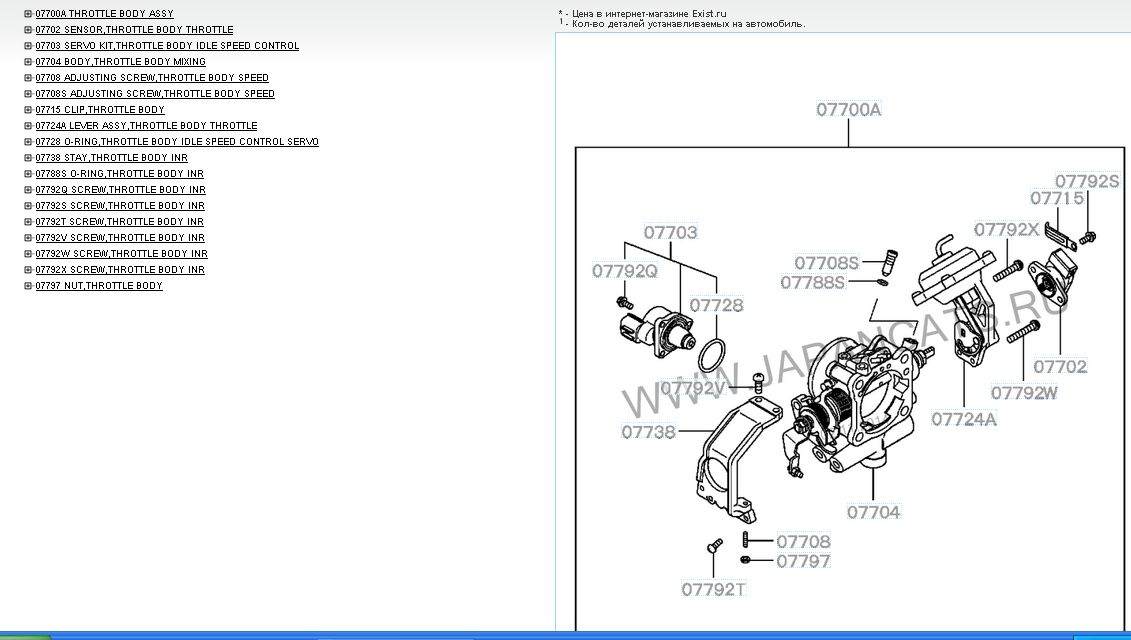Expand the 07703 SERVO KIT plus icon

[28, 46]
